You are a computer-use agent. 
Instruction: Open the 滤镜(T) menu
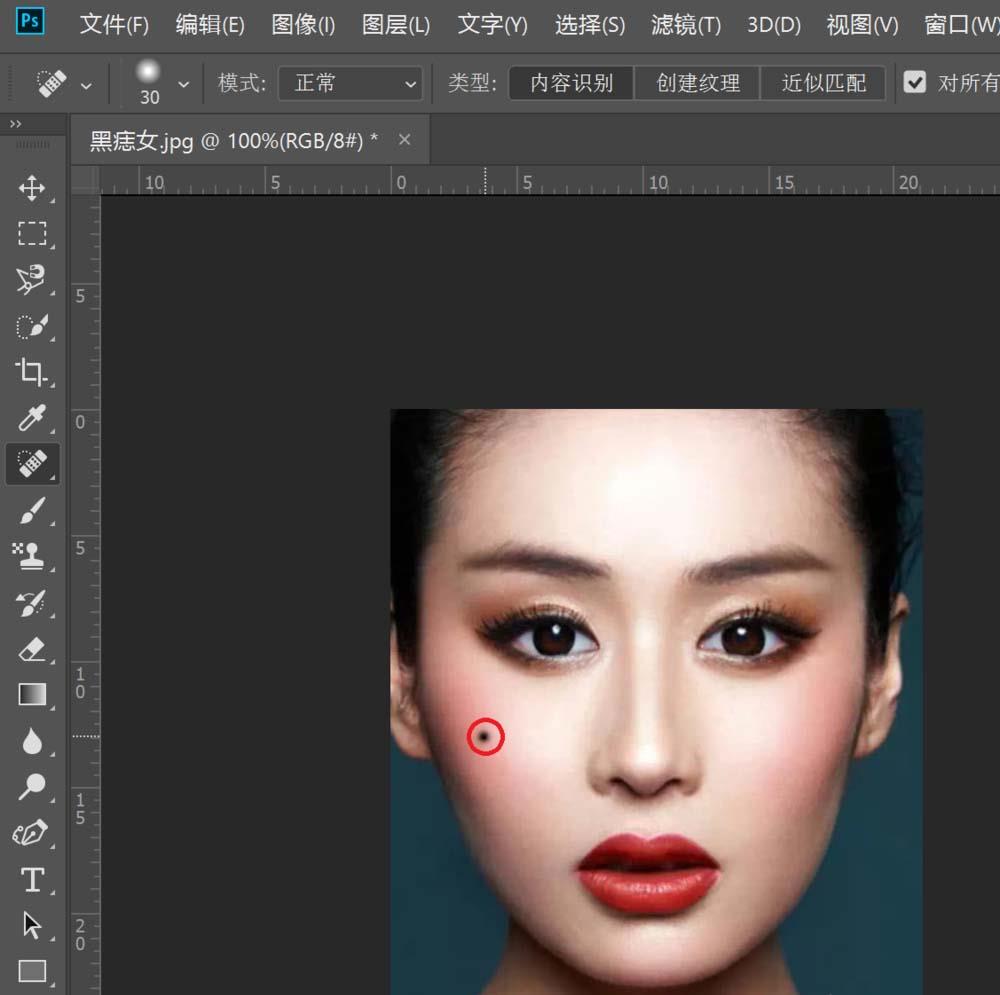pos(685,25)
